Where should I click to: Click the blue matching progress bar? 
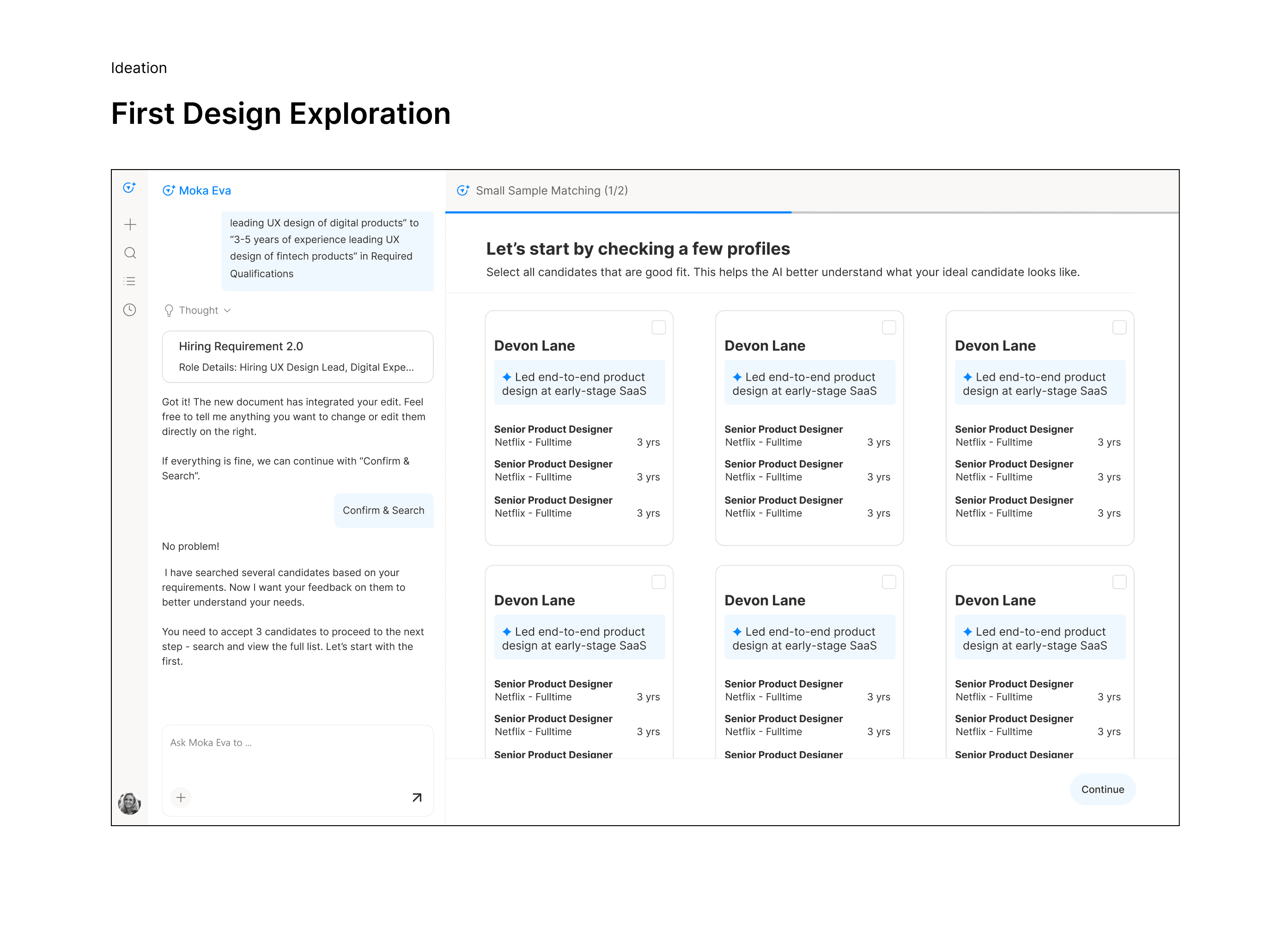pos(618,213)
